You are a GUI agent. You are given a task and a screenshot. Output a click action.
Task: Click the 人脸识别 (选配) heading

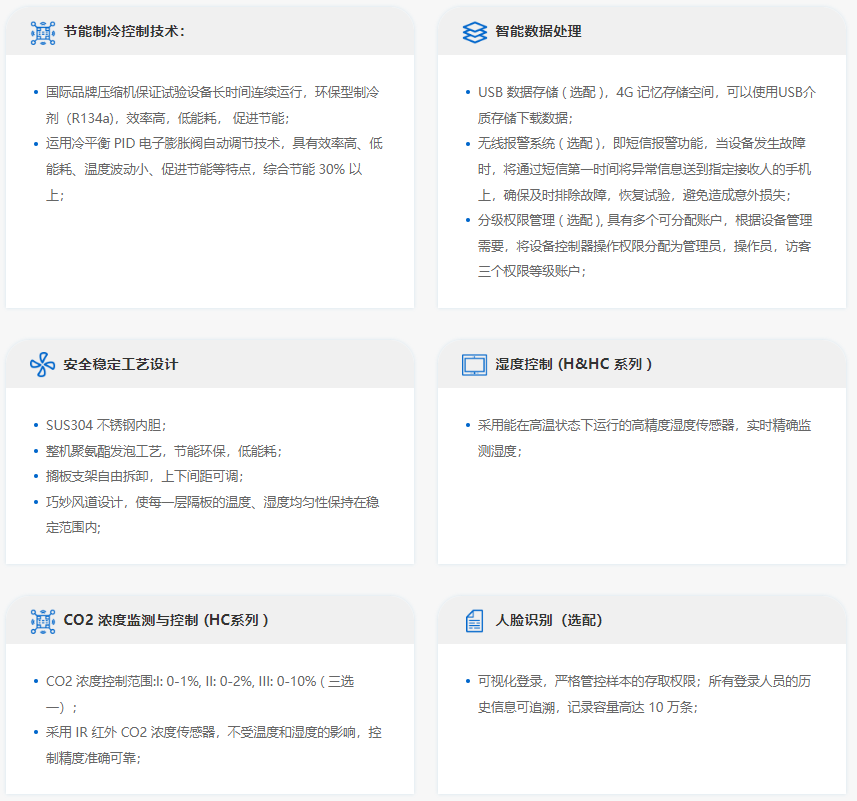(549, 621)
